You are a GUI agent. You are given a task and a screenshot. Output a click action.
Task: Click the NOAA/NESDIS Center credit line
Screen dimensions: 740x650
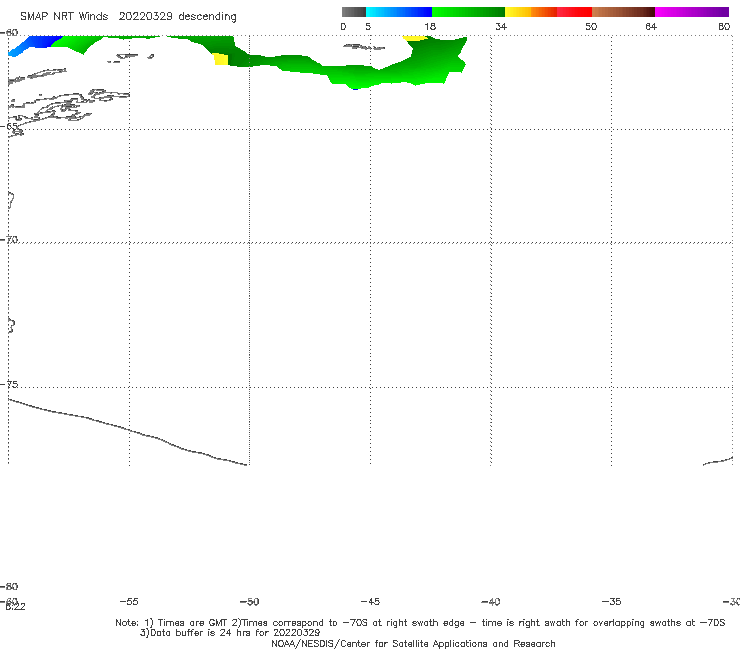pyautogui.click(x=413, y=644)
